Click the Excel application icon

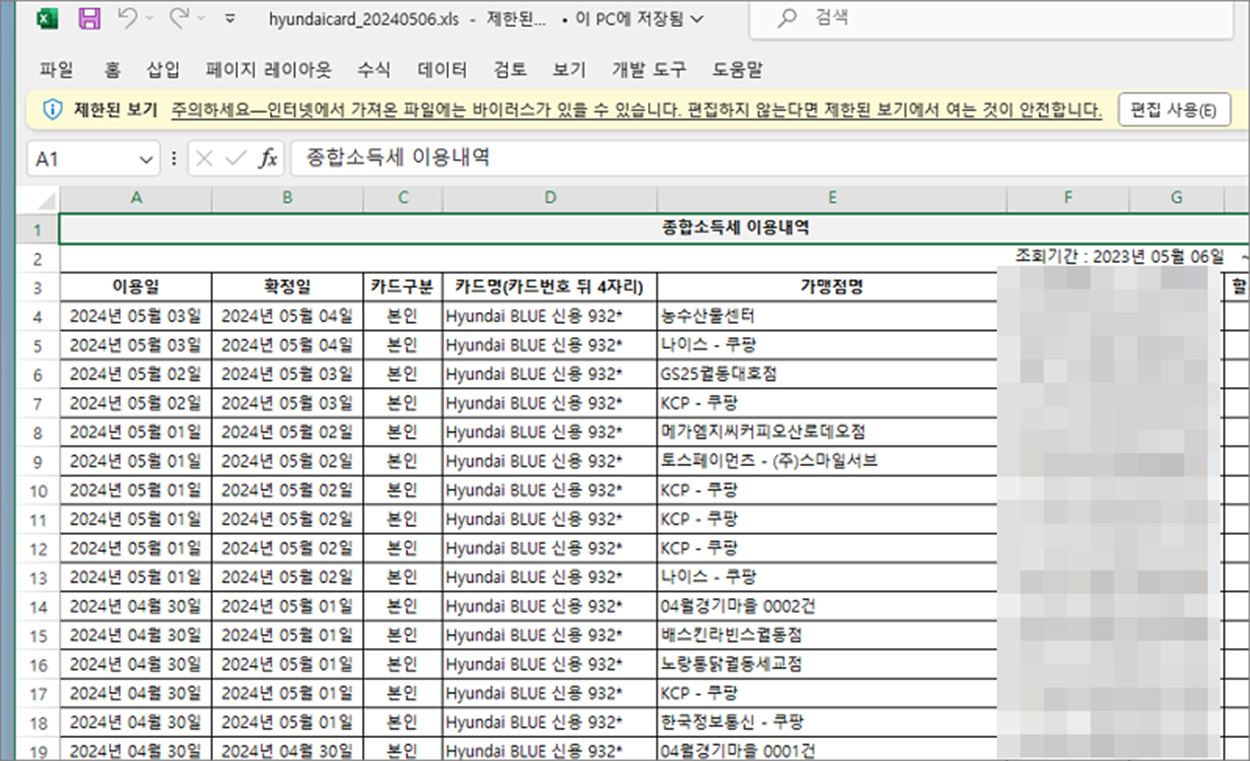coord(47,18)
